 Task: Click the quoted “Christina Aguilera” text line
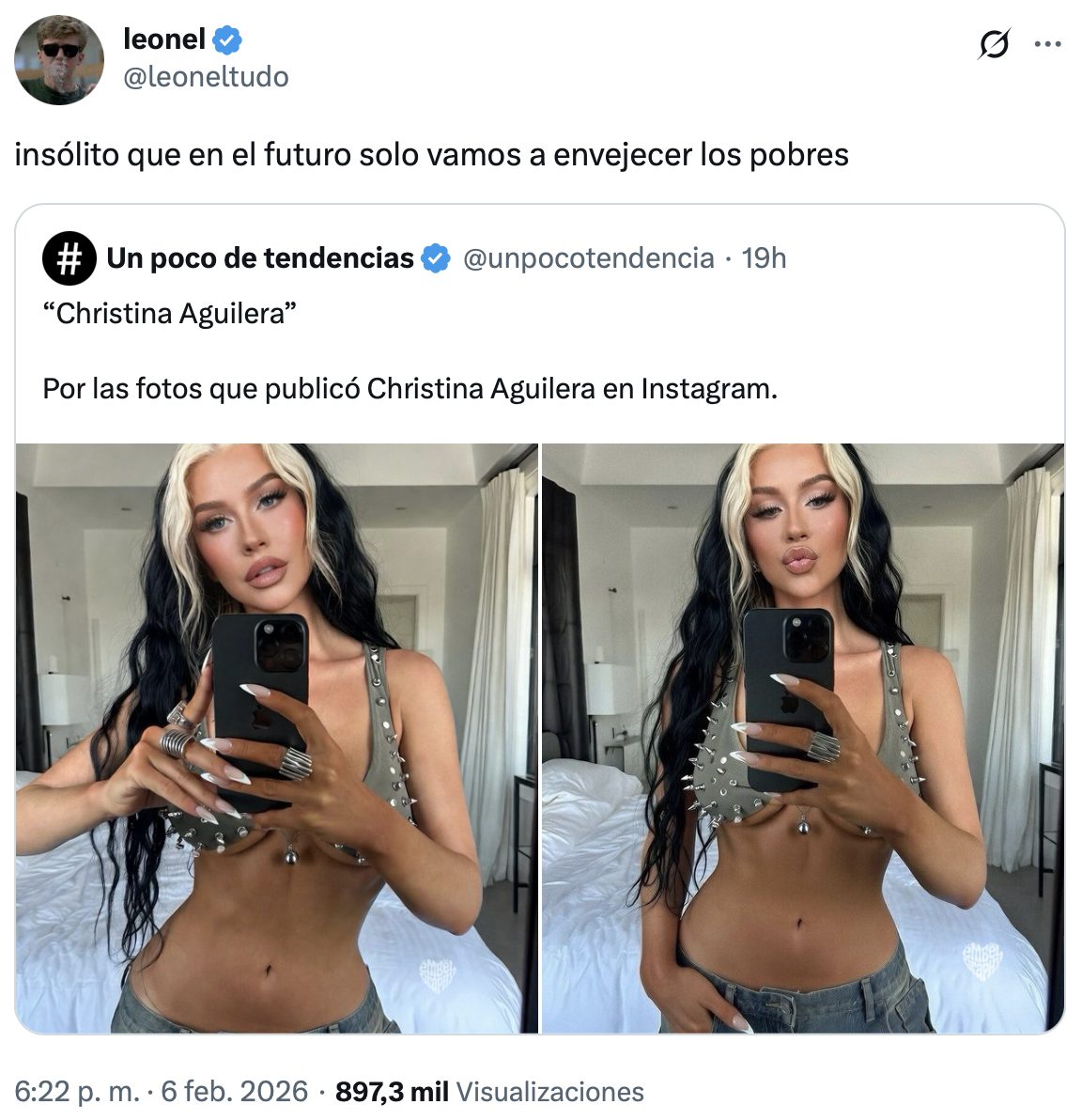pos(169,314)
